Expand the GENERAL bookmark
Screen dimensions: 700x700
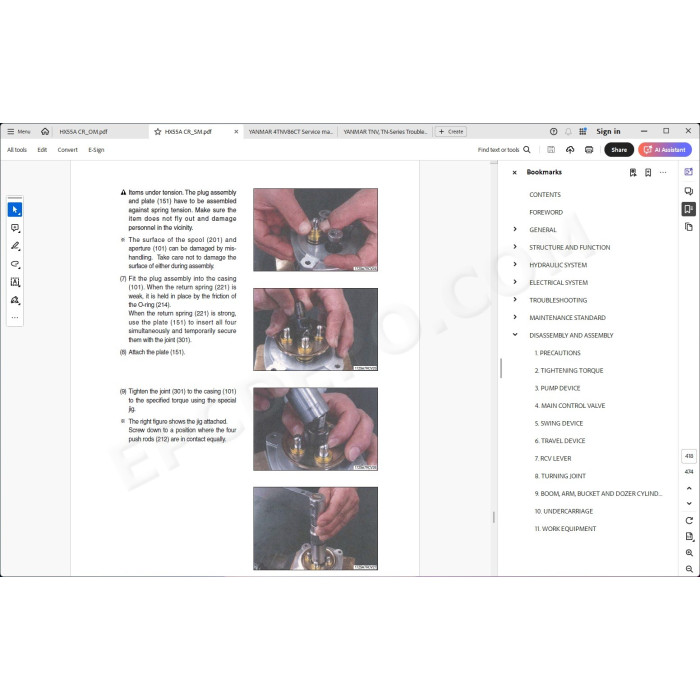(515, 229)
